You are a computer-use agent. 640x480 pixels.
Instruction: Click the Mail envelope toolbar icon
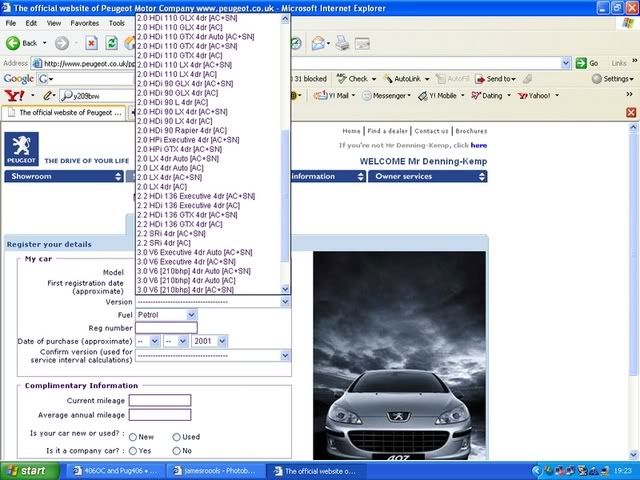pos(318,43)
